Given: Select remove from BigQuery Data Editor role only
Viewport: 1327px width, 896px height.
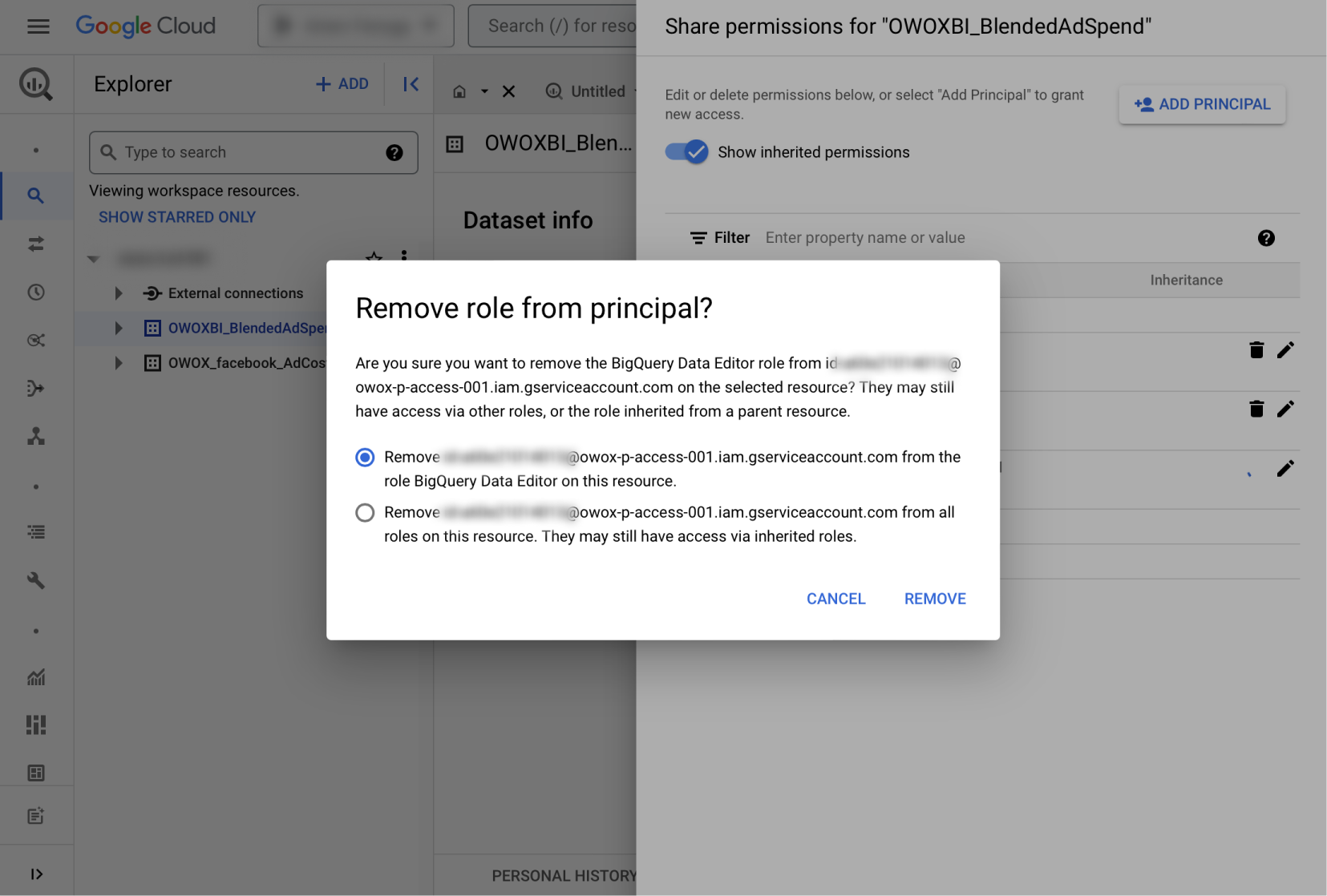Looking at the screenshot, I should coord(365,457).
